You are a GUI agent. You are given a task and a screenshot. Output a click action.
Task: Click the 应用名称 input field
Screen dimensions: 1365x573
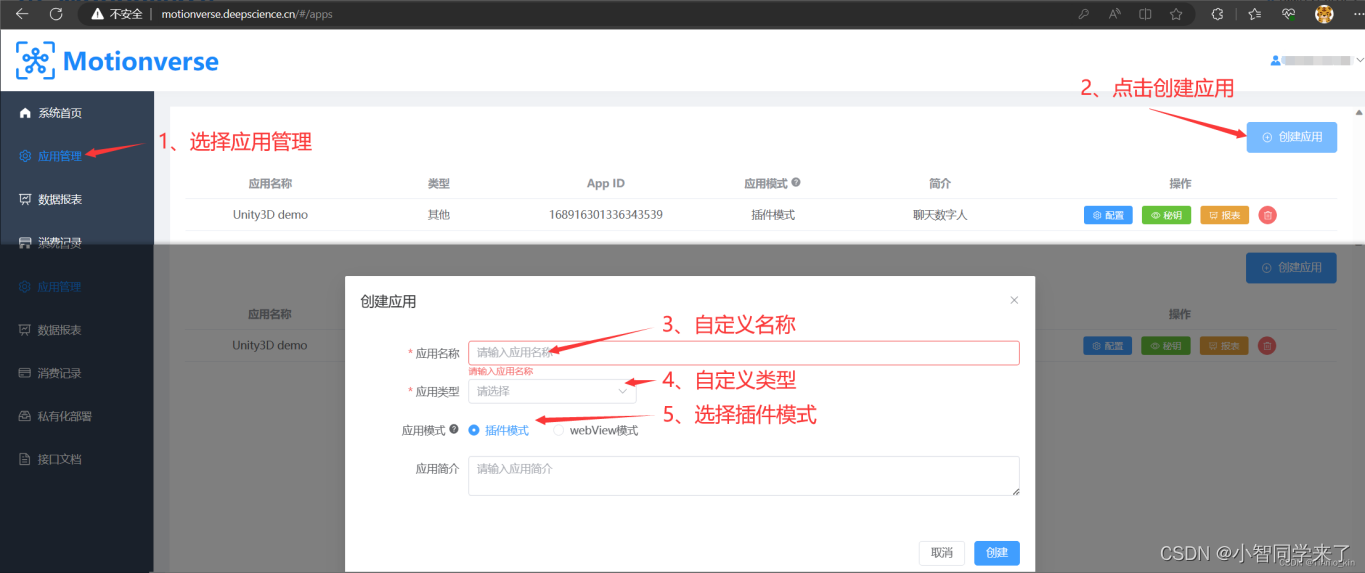[x=744, y=353]
